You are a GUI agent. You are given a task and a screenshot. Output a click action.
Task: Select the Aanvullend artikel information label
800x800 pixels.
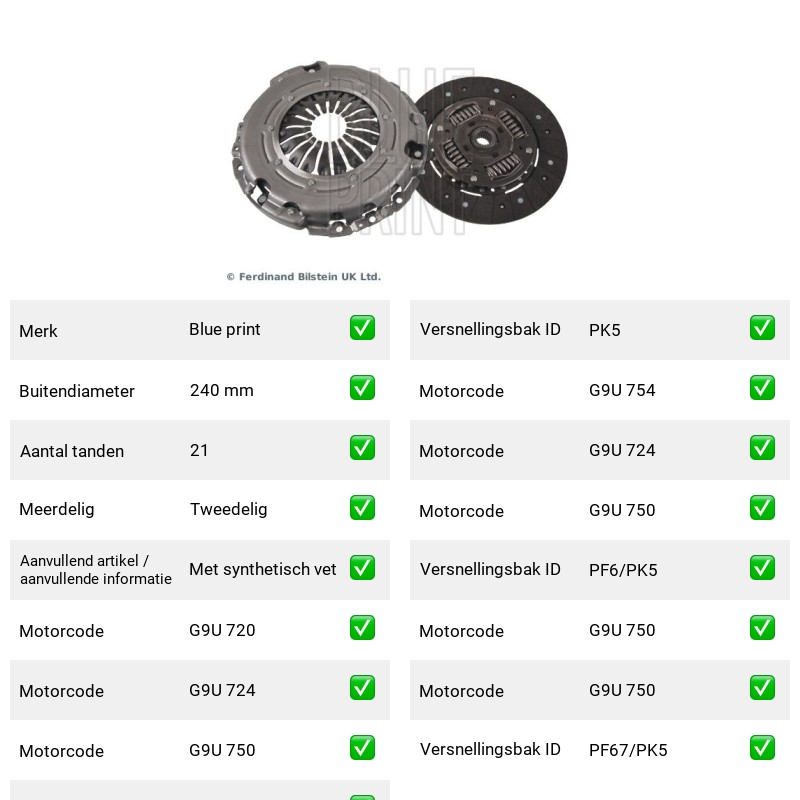pos(96,570)
